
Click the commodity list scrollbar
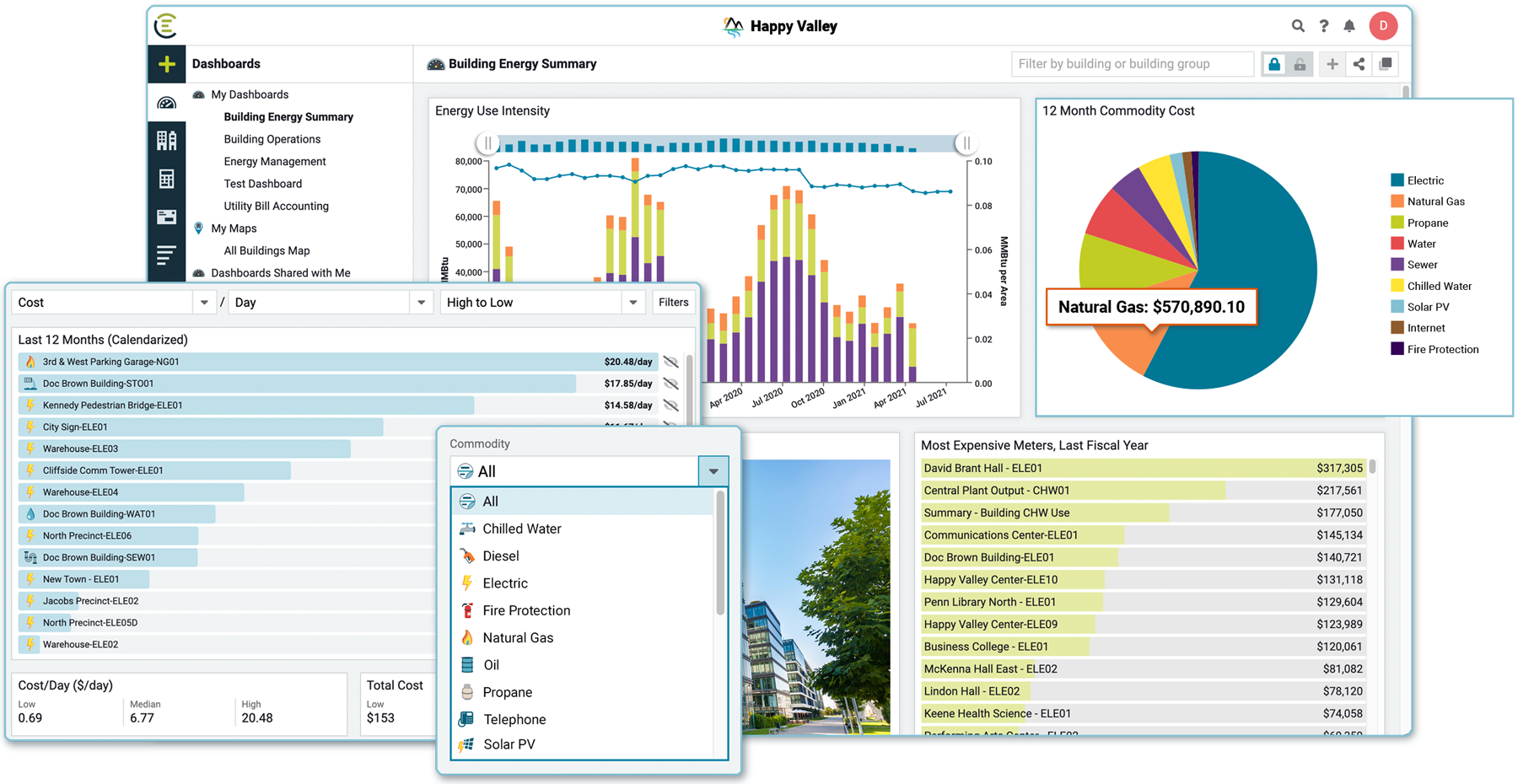coord(720,553)
